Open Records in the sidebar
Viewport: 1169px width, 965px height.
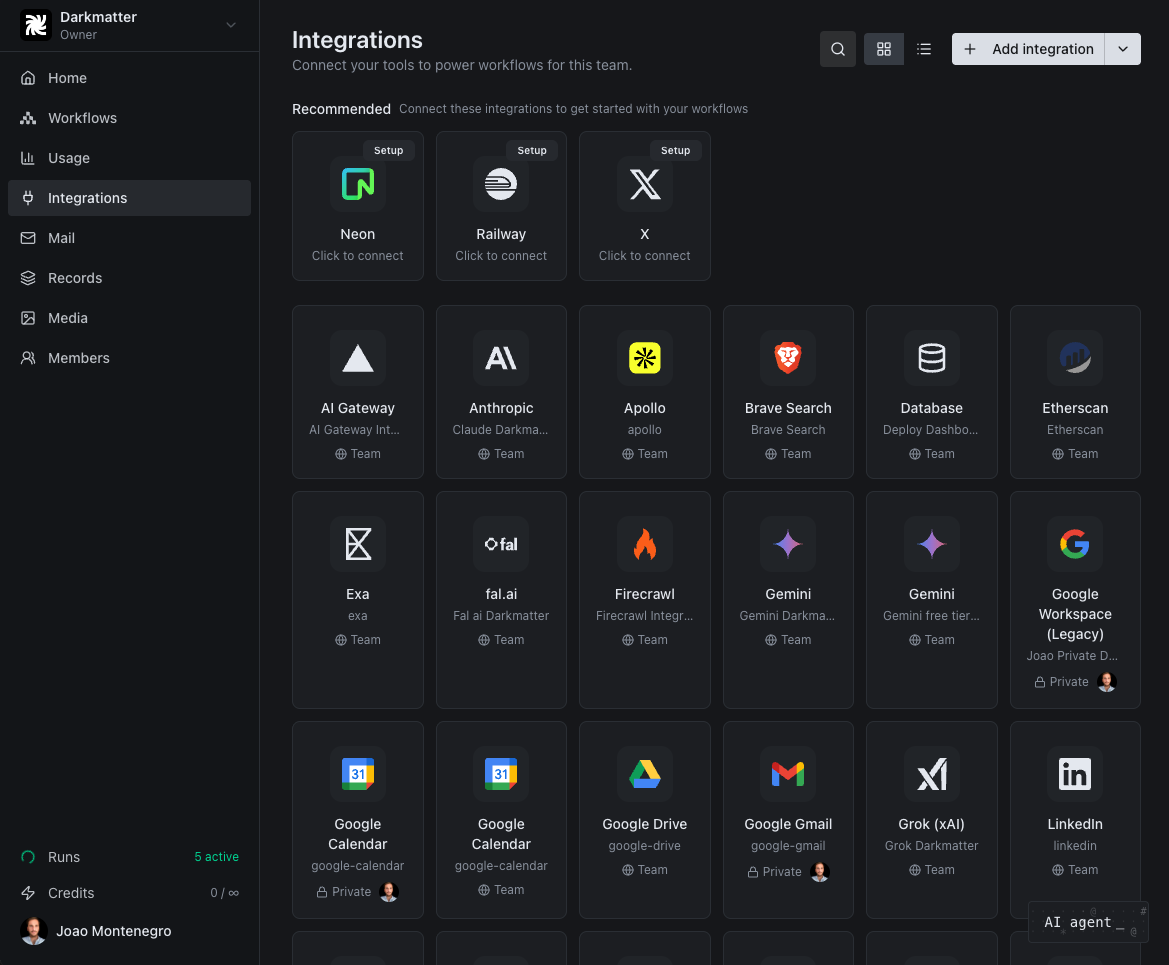point(129,278)
